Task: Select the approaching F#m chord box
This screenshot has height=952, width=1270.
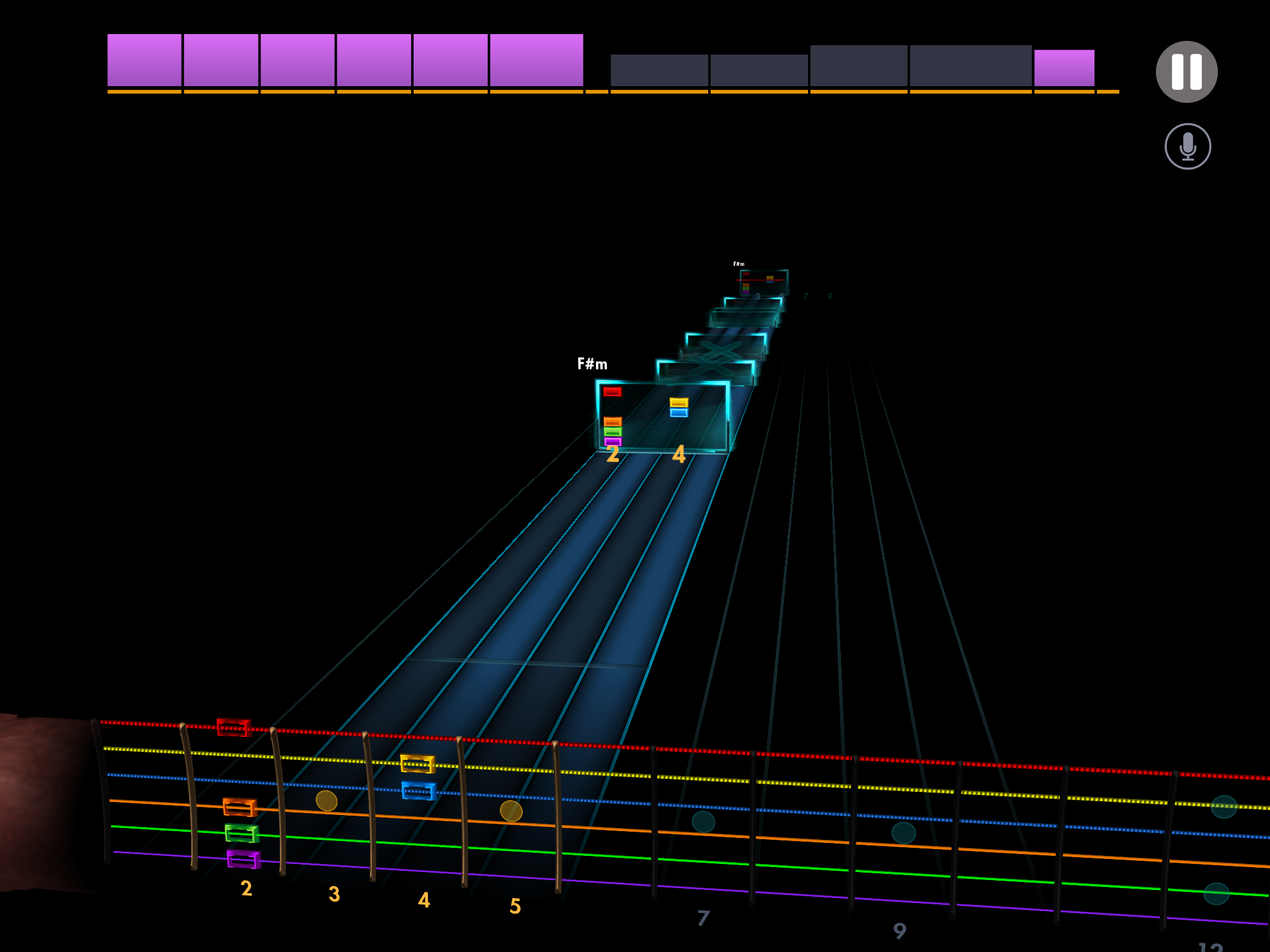Action: pos(662,416)
